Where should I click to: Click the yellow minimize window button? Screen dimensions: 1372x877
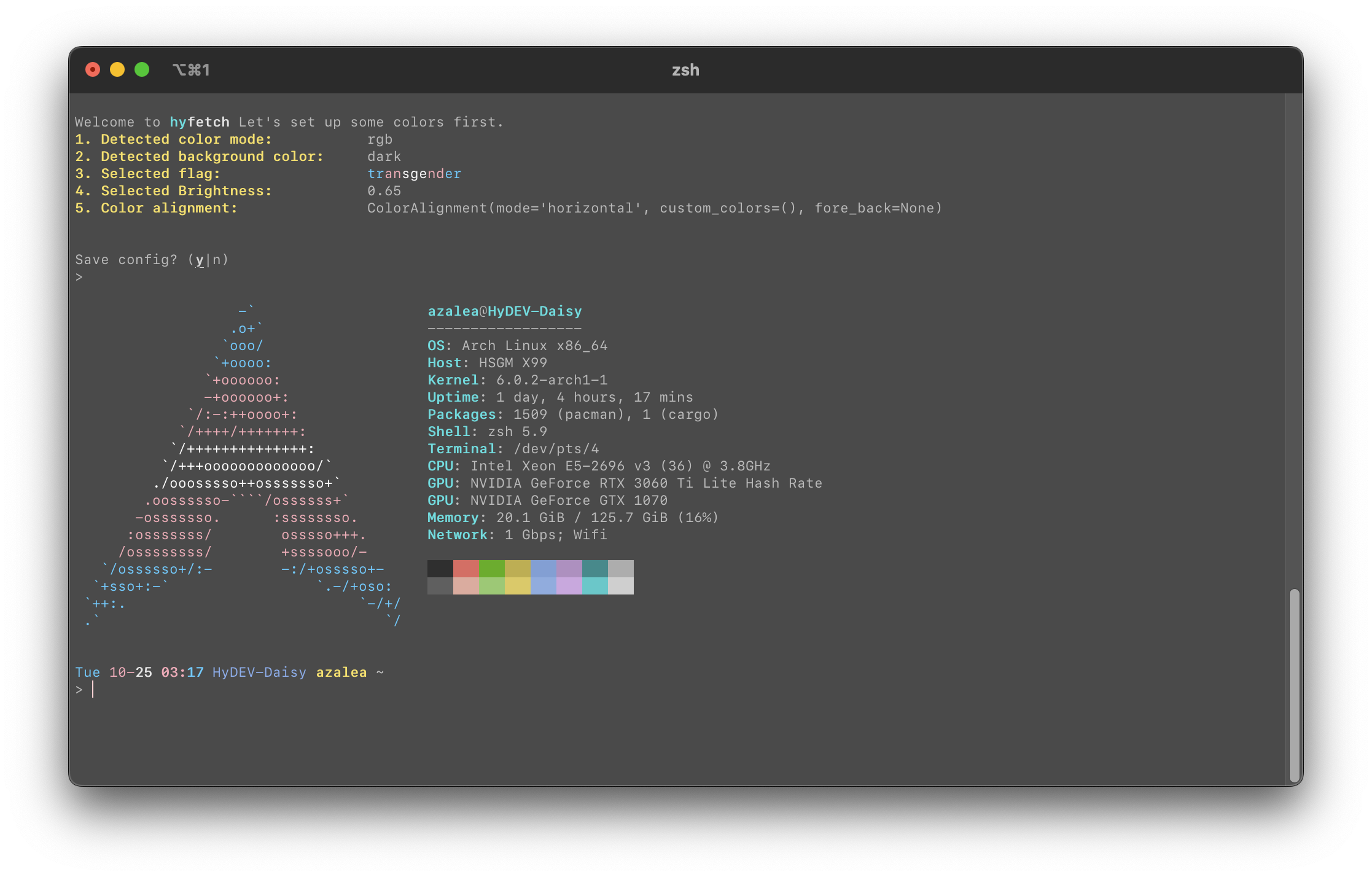pos(117,70)
